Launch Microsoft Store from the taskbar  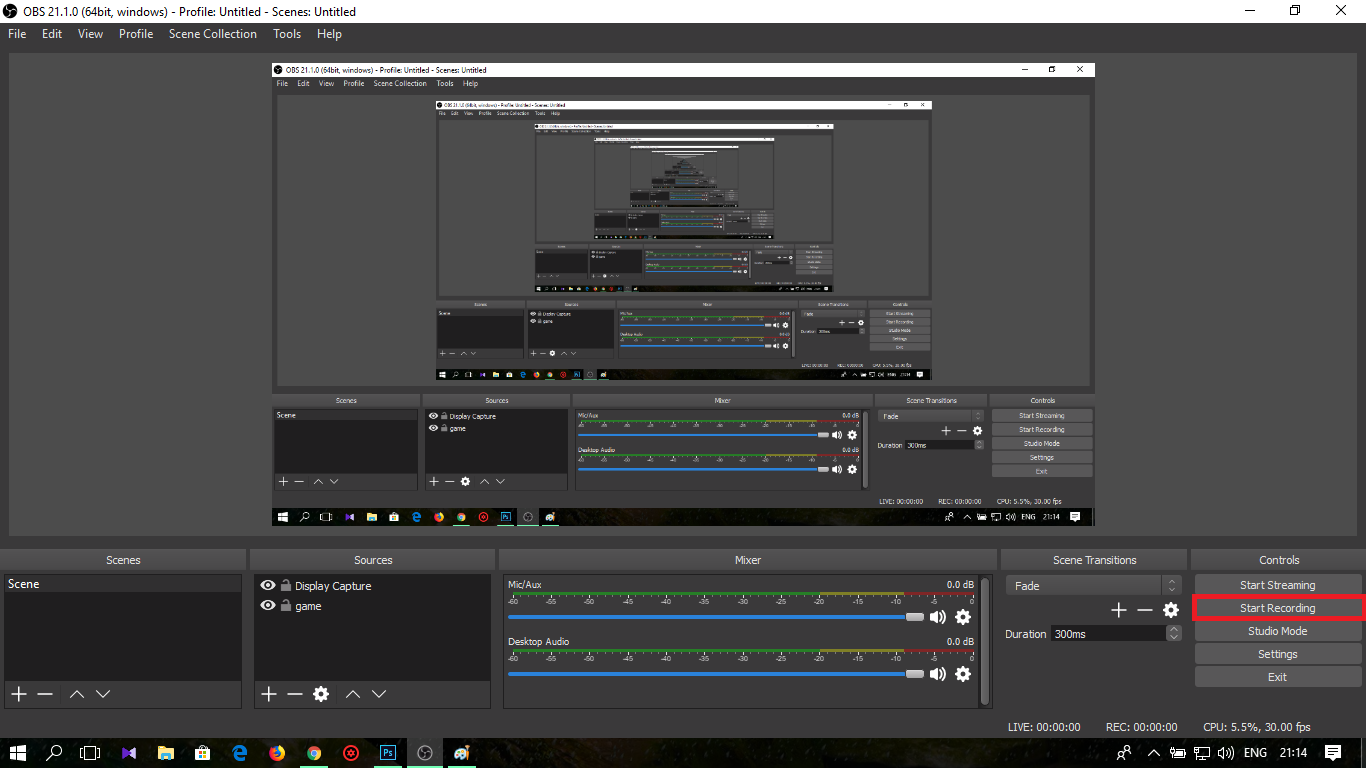point(203,753)
